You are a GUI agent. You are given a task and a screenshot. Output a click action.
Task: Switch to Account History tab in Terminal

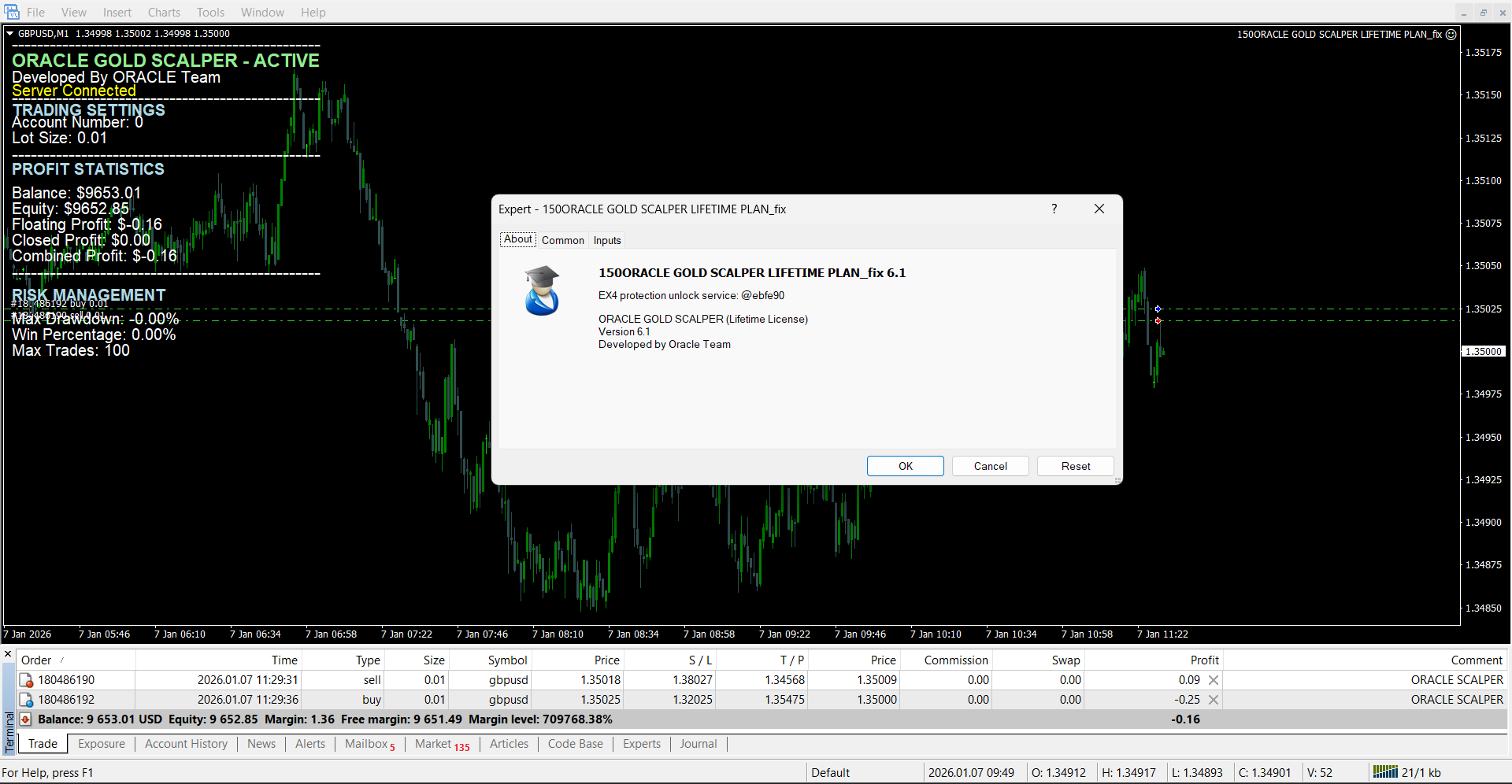(186, 744)
